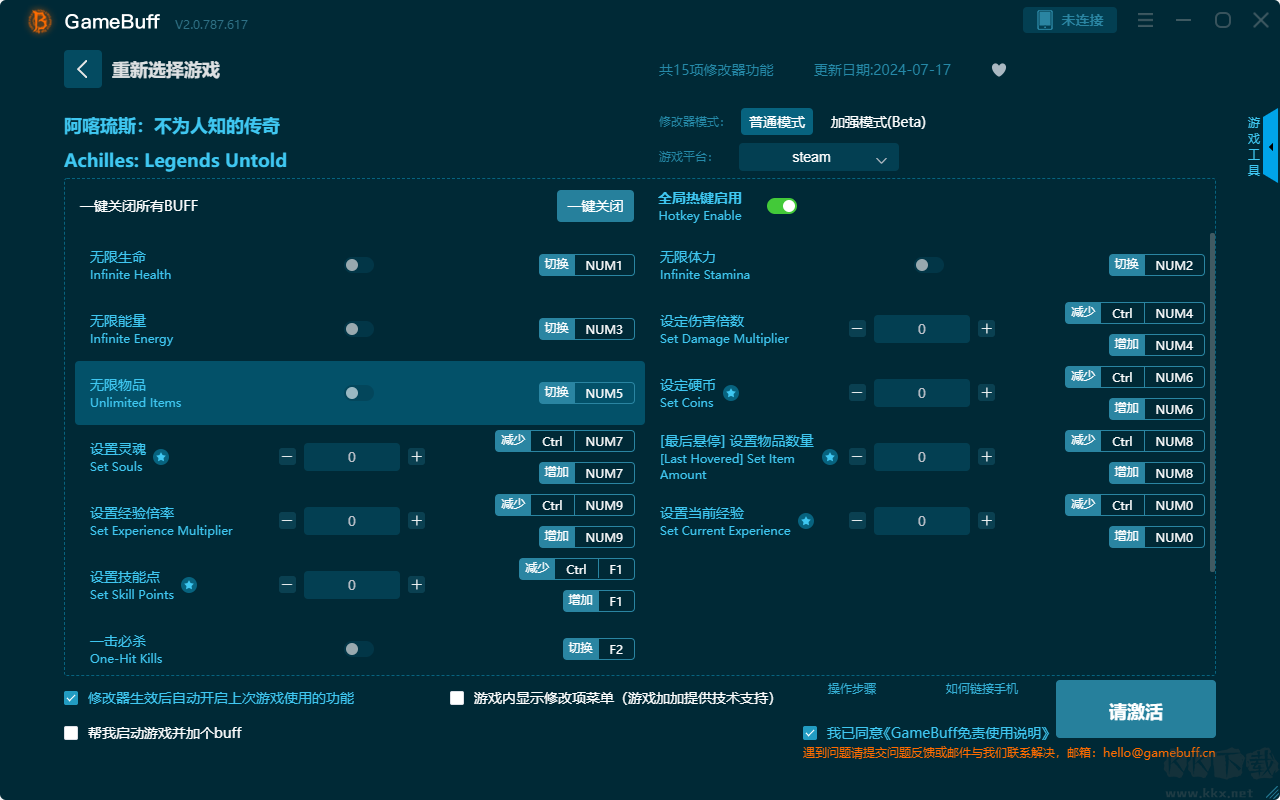This screenshot has height=800, width=1280.
Task: Increase Set Item Amount with plus
Action: [x=987, y=457]
